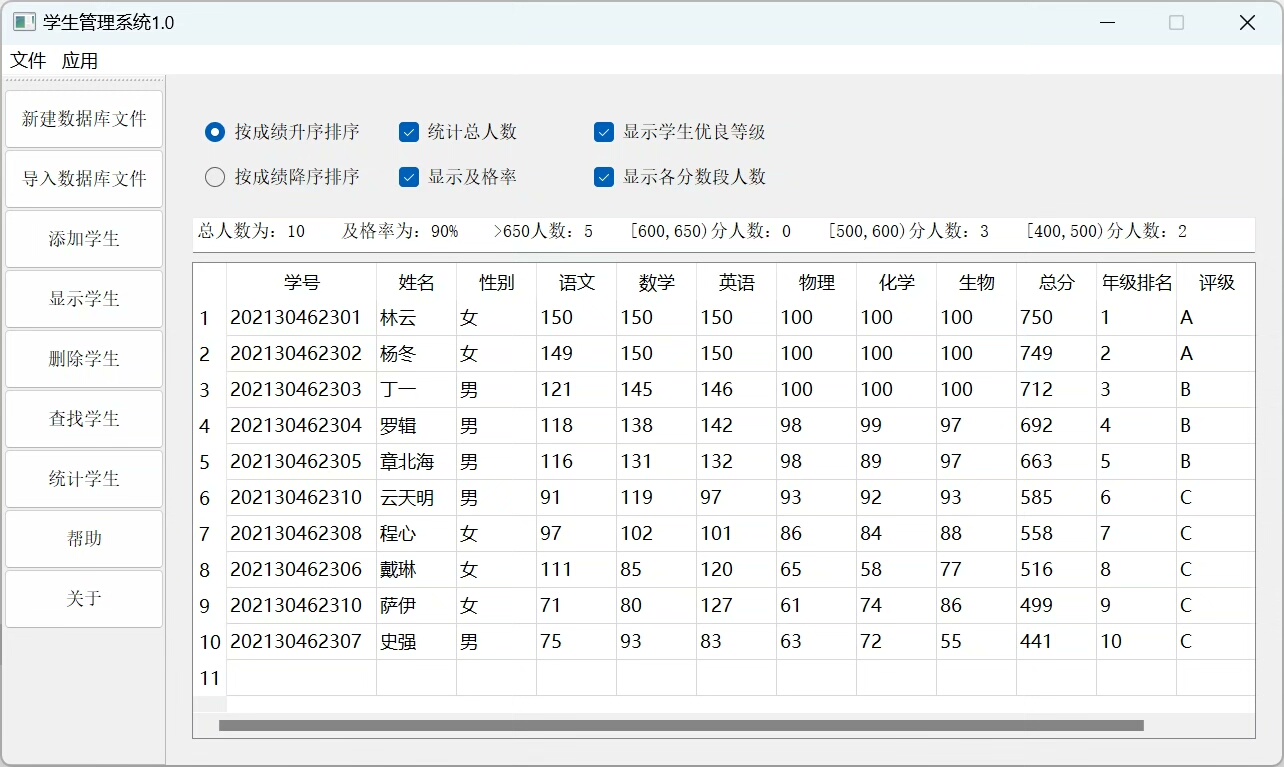The height and width of the screenshot is (767, 1284).
Task: Disable 显示学生优良等级 checkbox
Action: (604, 132)
